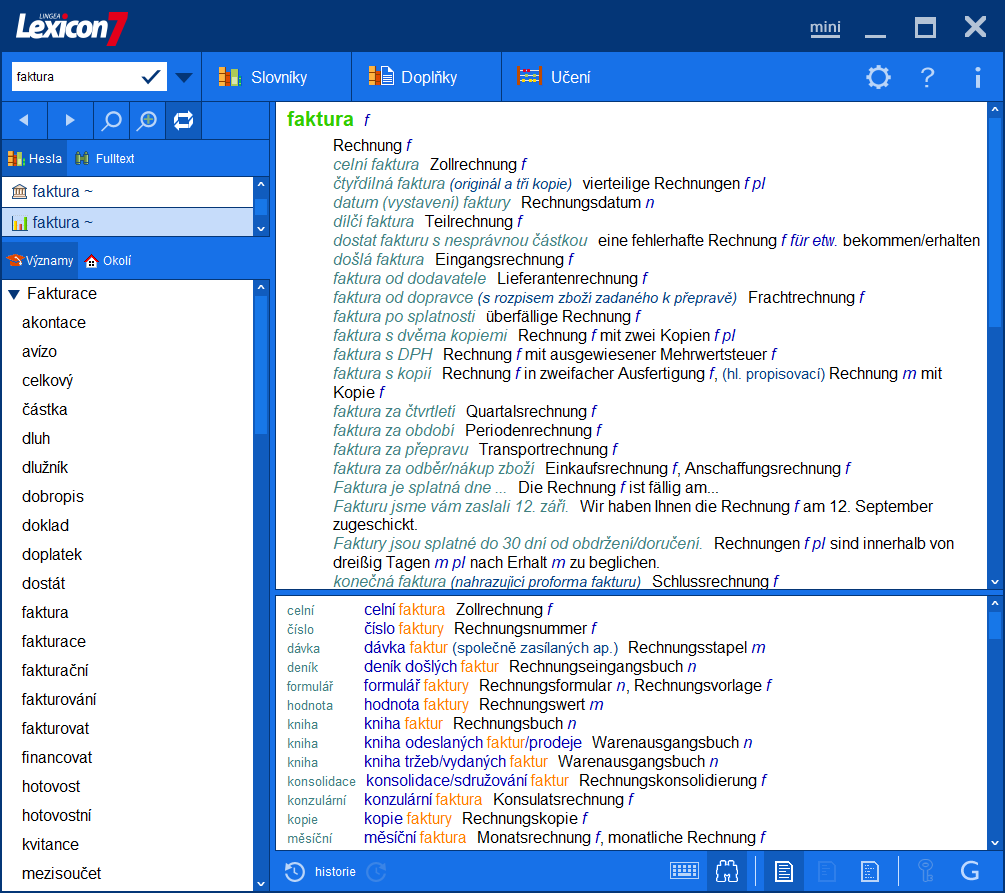Click the green faktura headword
This screenshot has height=893, width=1005.
[x=320, y=119]
